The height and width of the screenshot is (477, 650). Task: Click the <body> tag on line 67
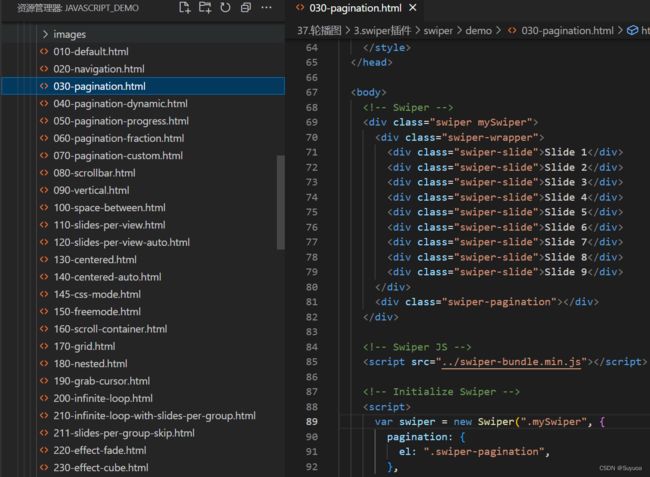pyautogui.click(x=369, y=92)
